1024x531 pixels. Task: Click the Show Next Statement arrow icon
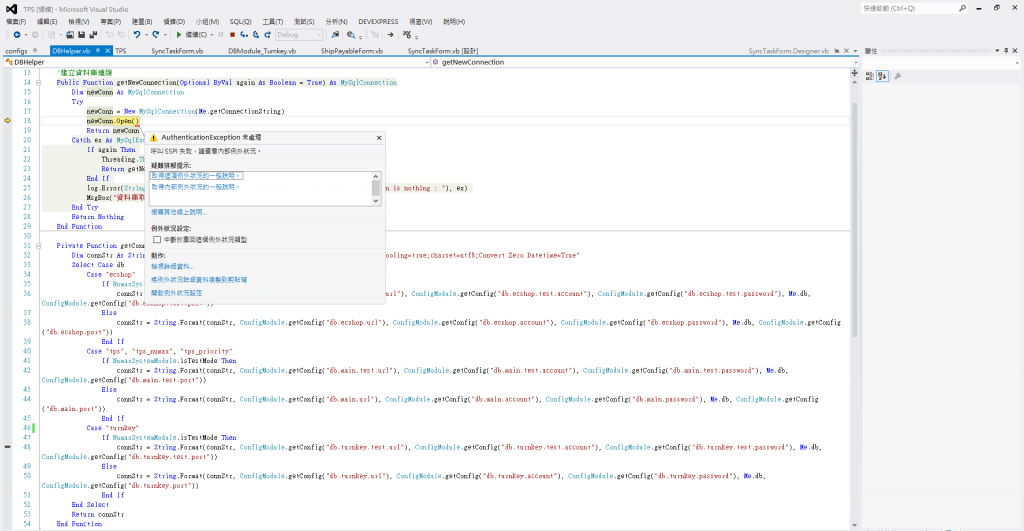[x=390, y=35]
